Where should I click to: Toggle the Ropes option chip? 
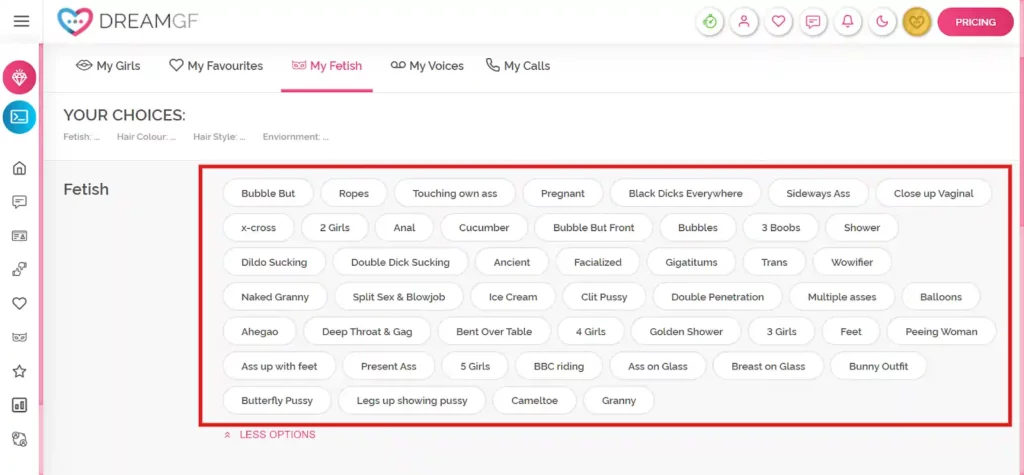tap(353, 193)
